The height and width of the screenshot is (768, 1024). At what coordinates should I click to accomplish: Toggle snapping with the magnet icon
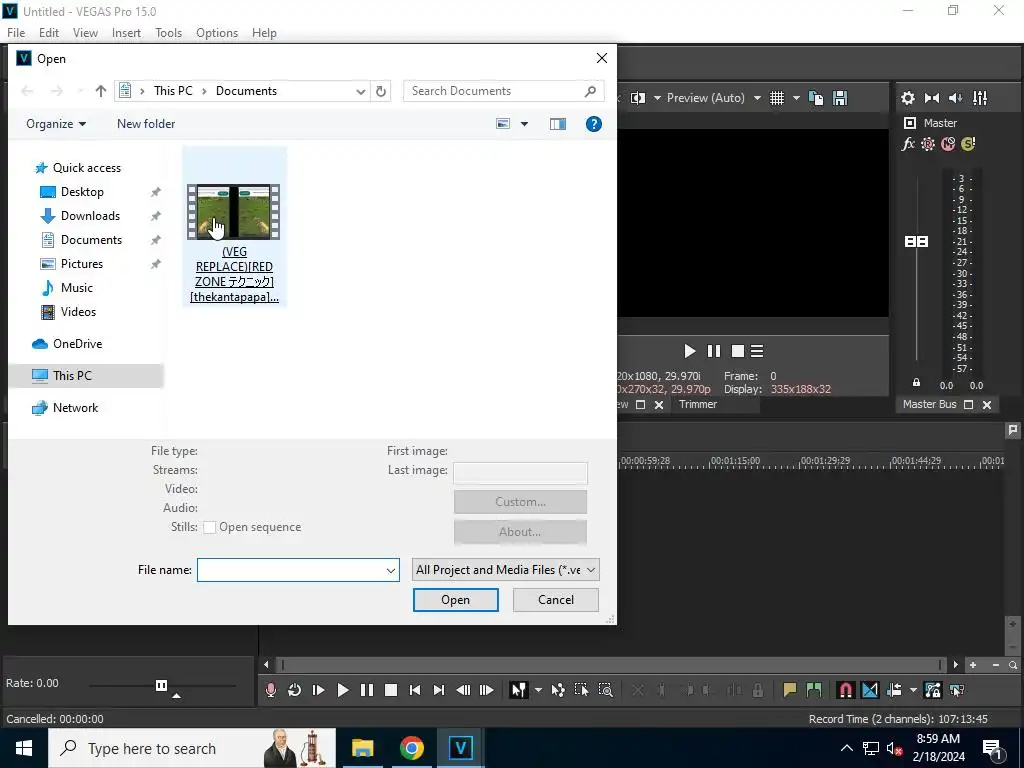pos(845,690)
